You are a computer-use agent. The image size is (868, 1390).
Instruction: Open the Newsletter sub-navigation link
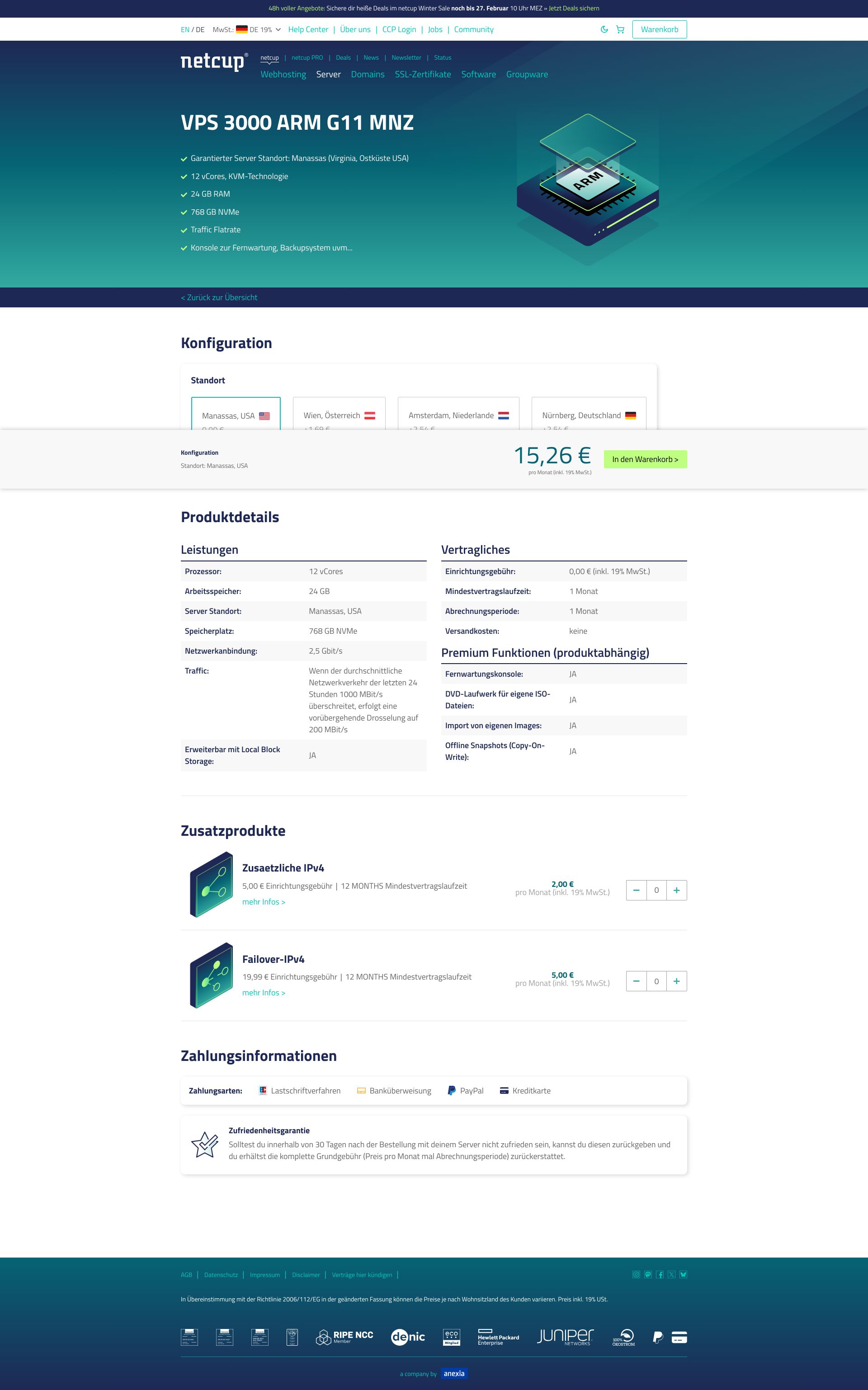pyautogui.click(x=406, y=57)
